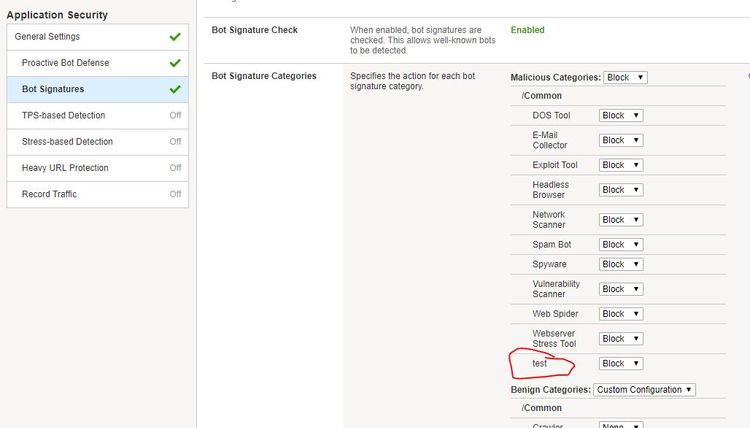The height and width of the screenshot is (428, 750).
Task: Click the Proactive Bot Defense checkmark icon
Action: (175, 63)
